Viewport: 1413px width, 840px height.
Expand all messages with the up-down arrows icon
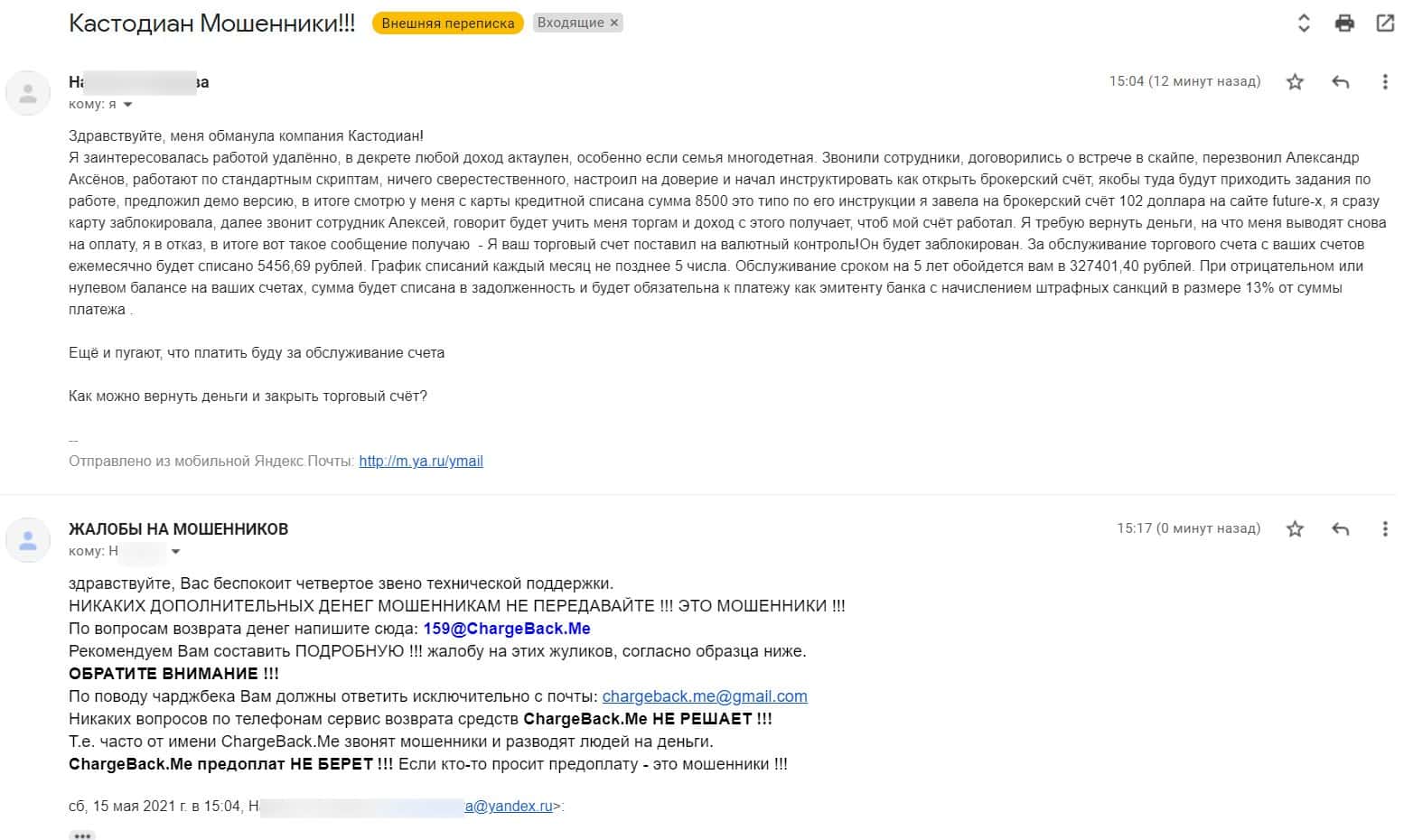tap(1303, 23)
